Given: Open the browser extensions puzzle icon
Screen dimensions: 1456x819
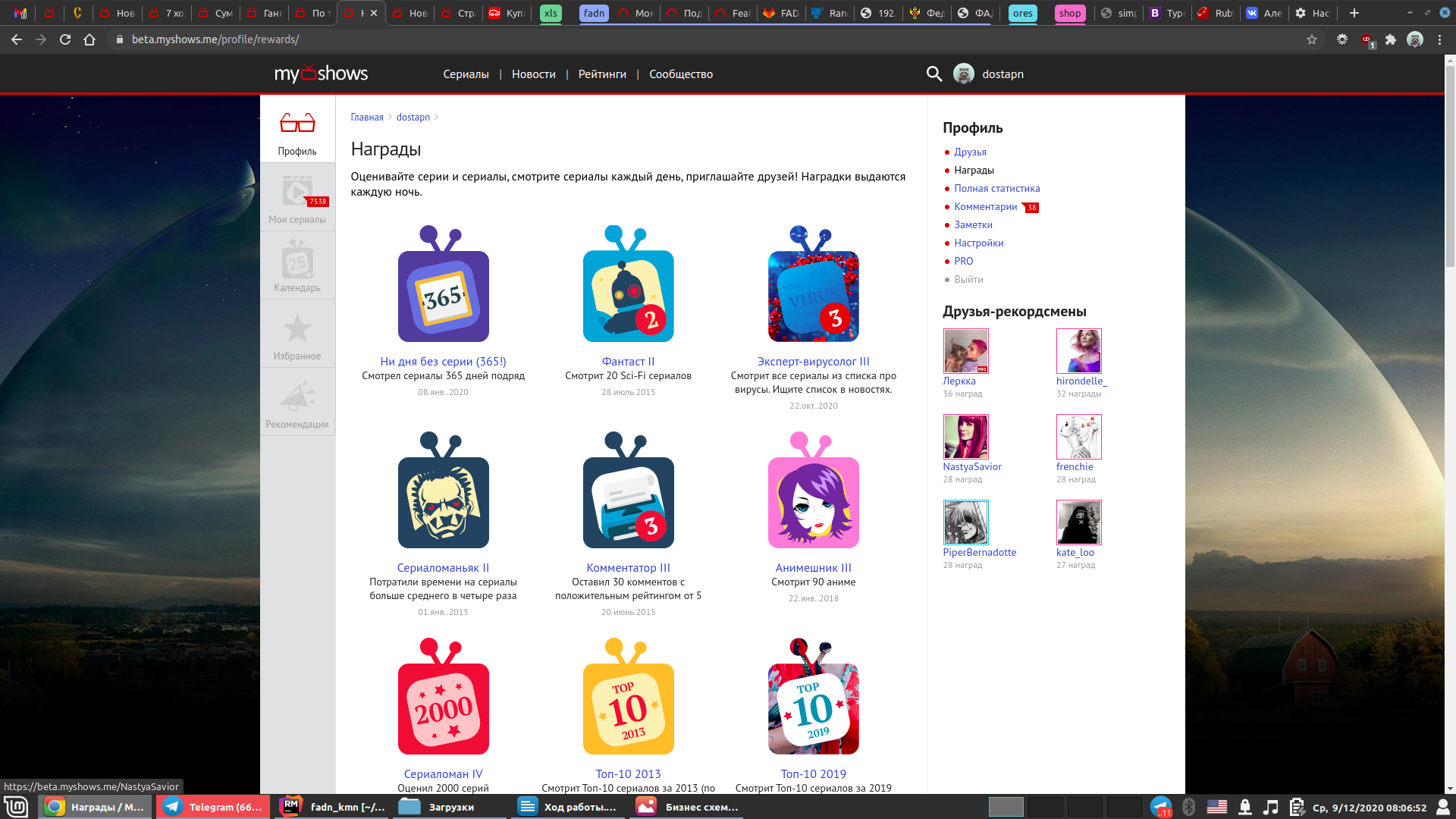Looking at the screenshot, I should click(1391, 39).
